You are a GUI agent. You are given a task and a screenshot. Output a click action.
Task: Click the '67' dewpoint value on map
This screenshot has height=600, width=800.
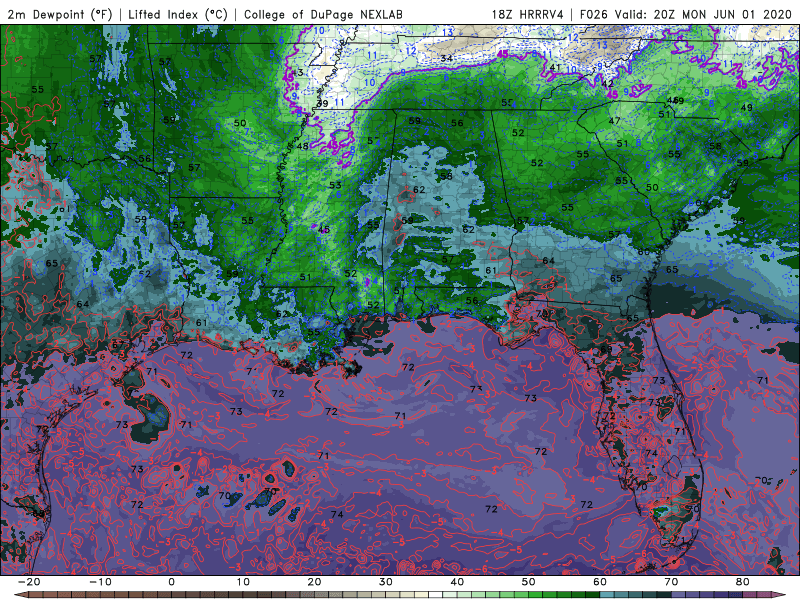pos(118,344)
